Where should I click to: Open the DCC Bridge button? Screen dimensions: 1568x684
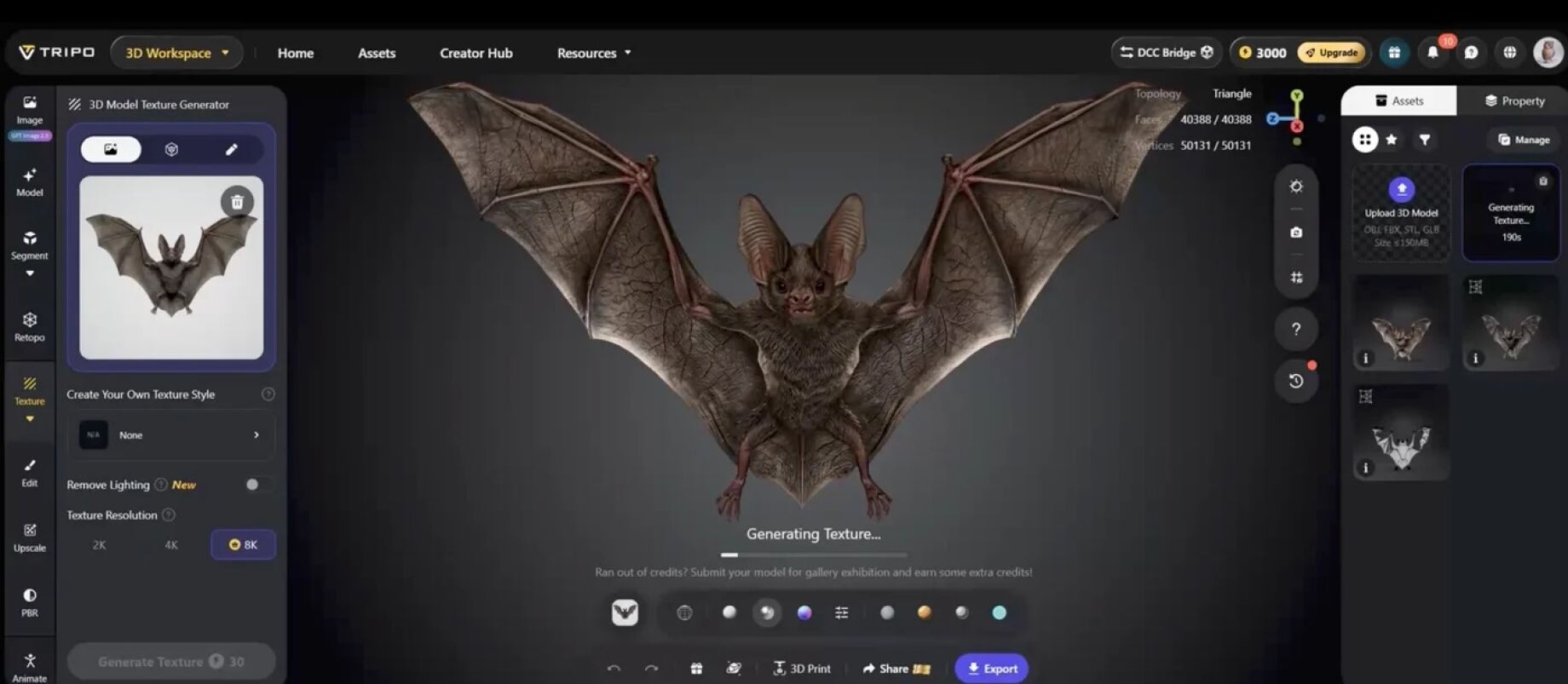tap(1166, 53)
